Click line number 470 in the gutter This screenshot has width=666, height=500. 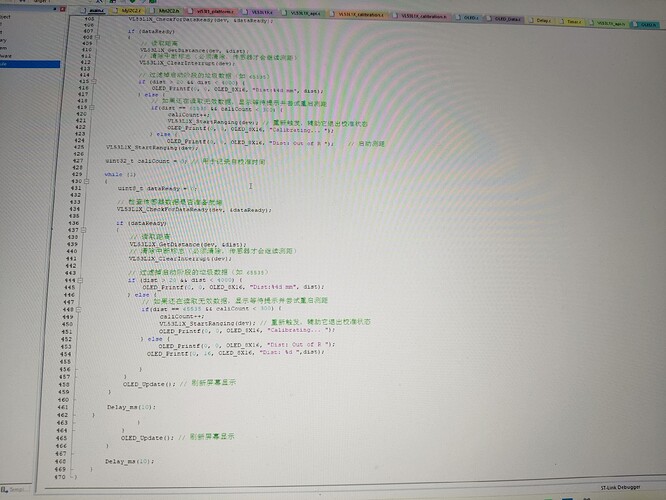60,477
